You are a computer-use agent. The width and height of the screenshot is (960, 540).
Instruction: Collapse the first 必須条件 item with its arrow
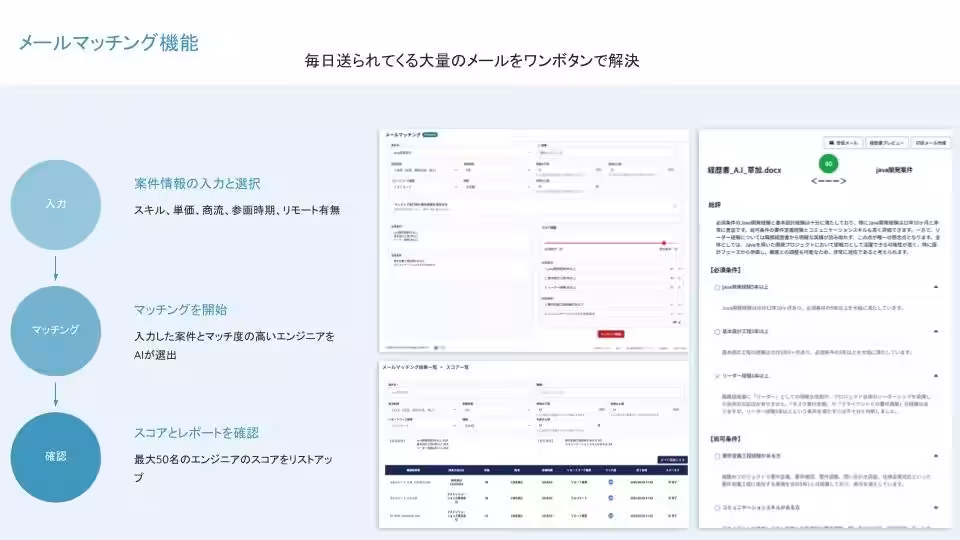pos(936,287)
